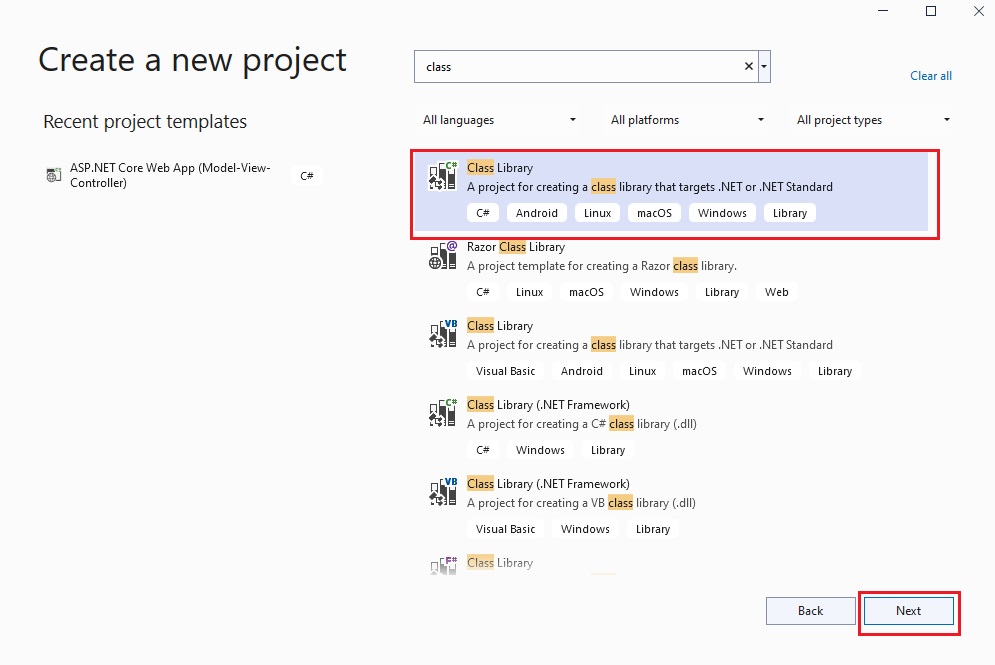Click the Back button

[x=810, y=611]
